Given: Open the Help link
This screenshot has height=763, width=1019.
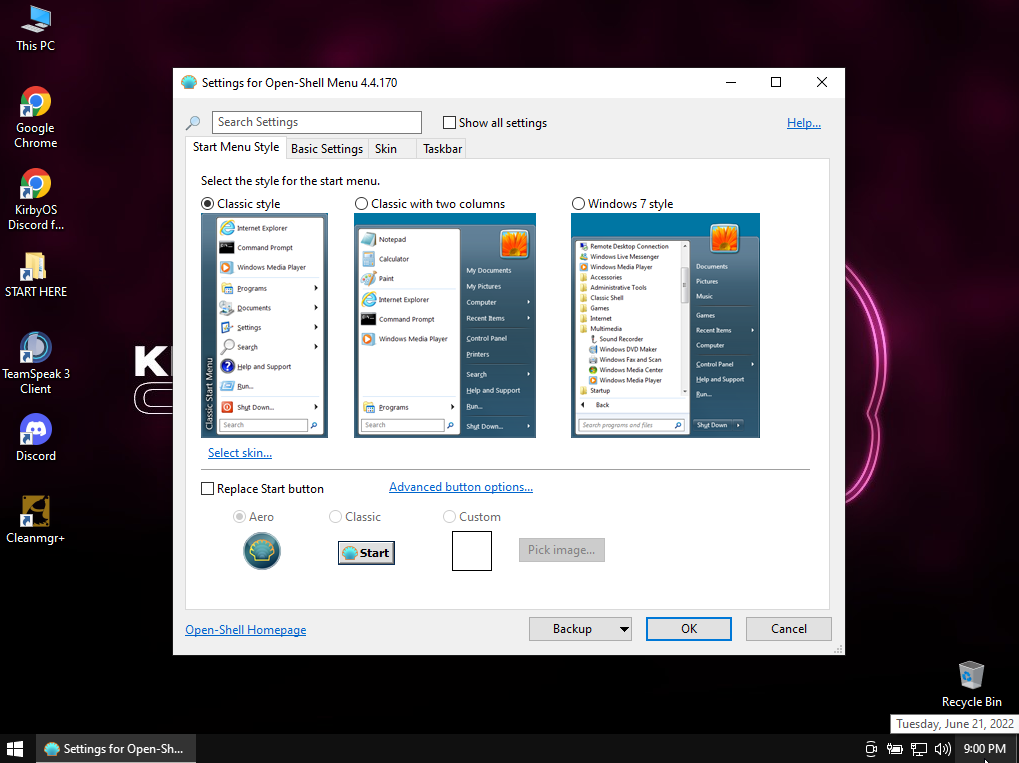Looking at the screenshot, I should (x=804, y=123).
